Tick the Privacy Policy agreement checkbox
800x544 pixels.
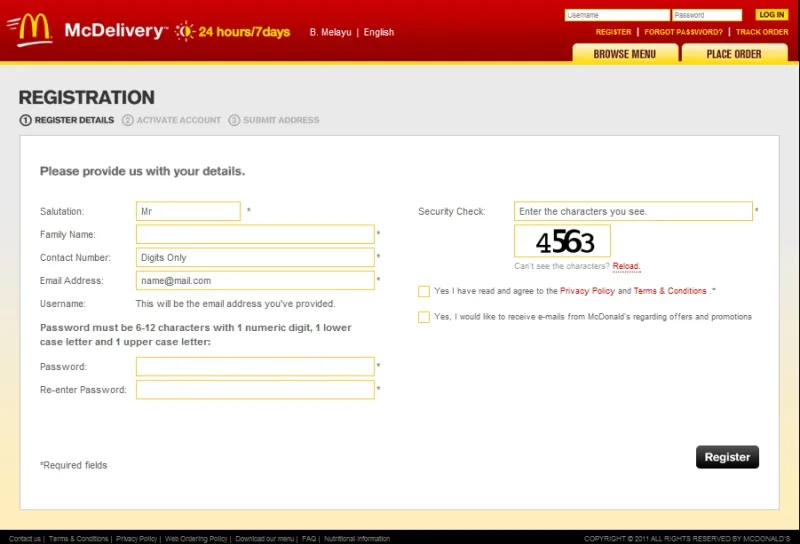coord(423,291)
